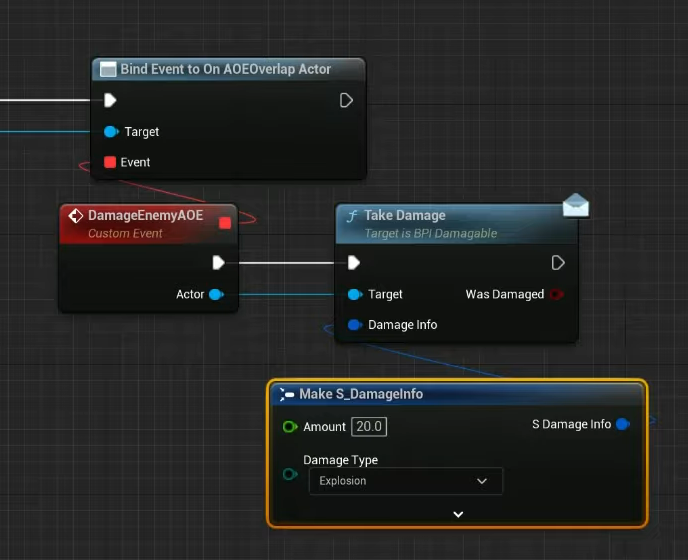
Task: Click the Was Damaged boolean output pin
Action: point(556,294)
